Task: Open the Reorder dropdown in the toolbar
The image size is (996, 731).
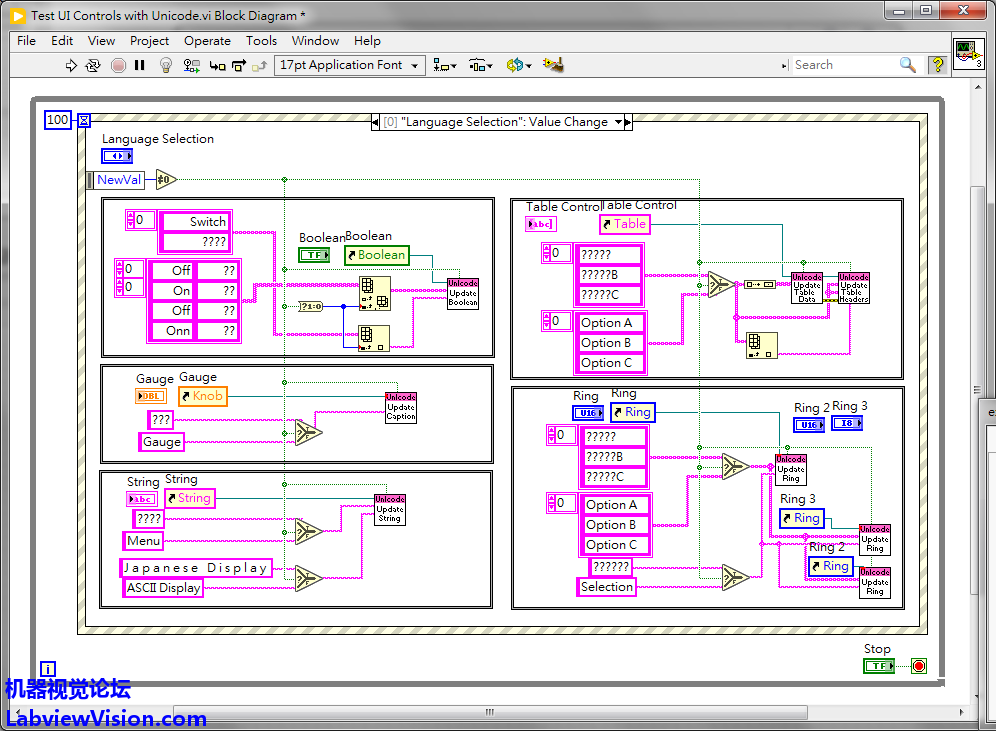Action: 518,65
